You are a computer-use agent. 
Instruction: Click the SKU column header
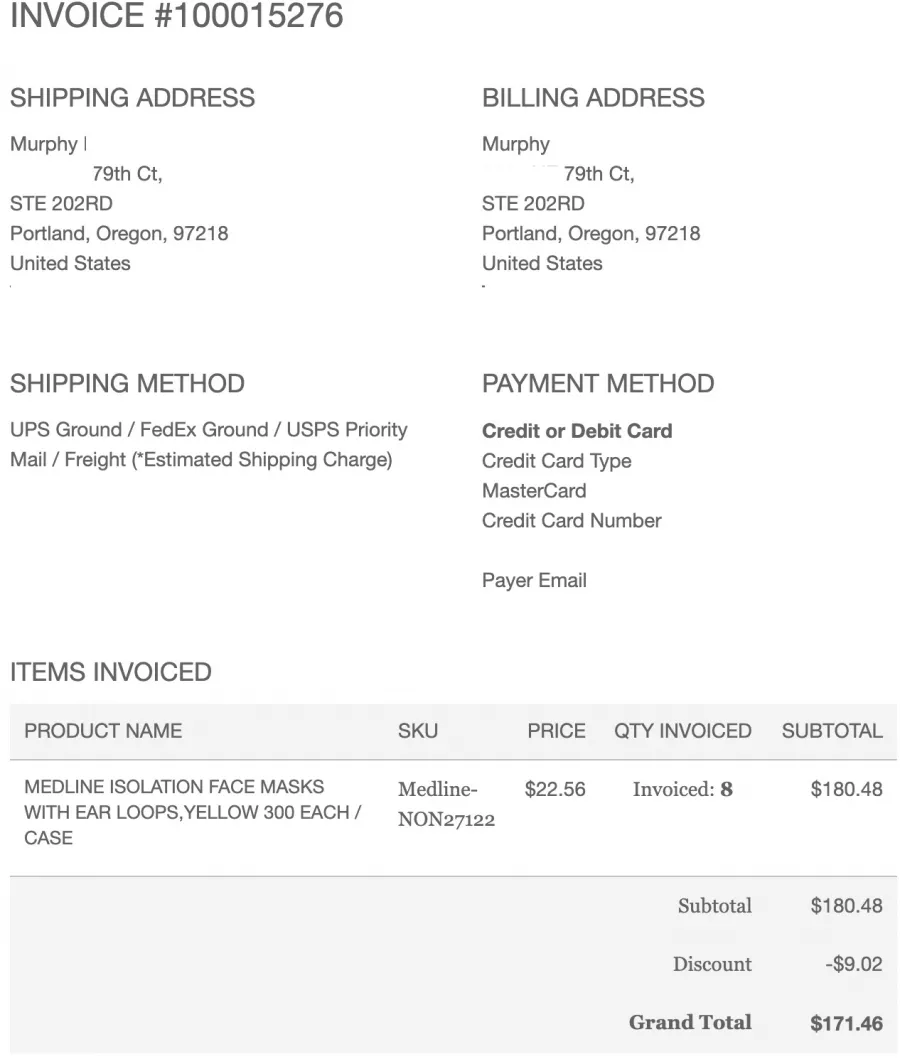pyautogui.click(x=417, y=731)
